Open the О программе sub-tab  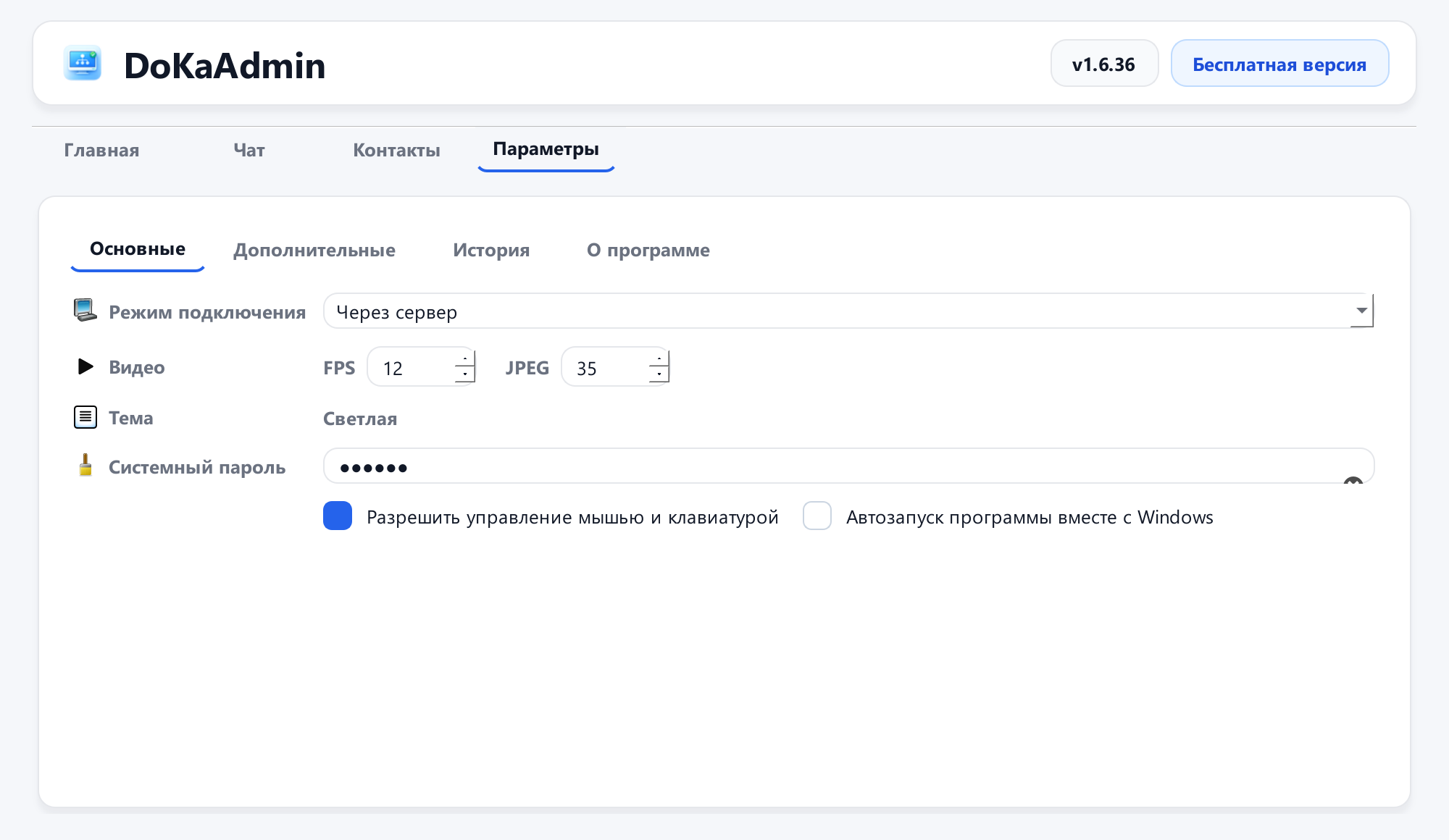pos(648,250)
